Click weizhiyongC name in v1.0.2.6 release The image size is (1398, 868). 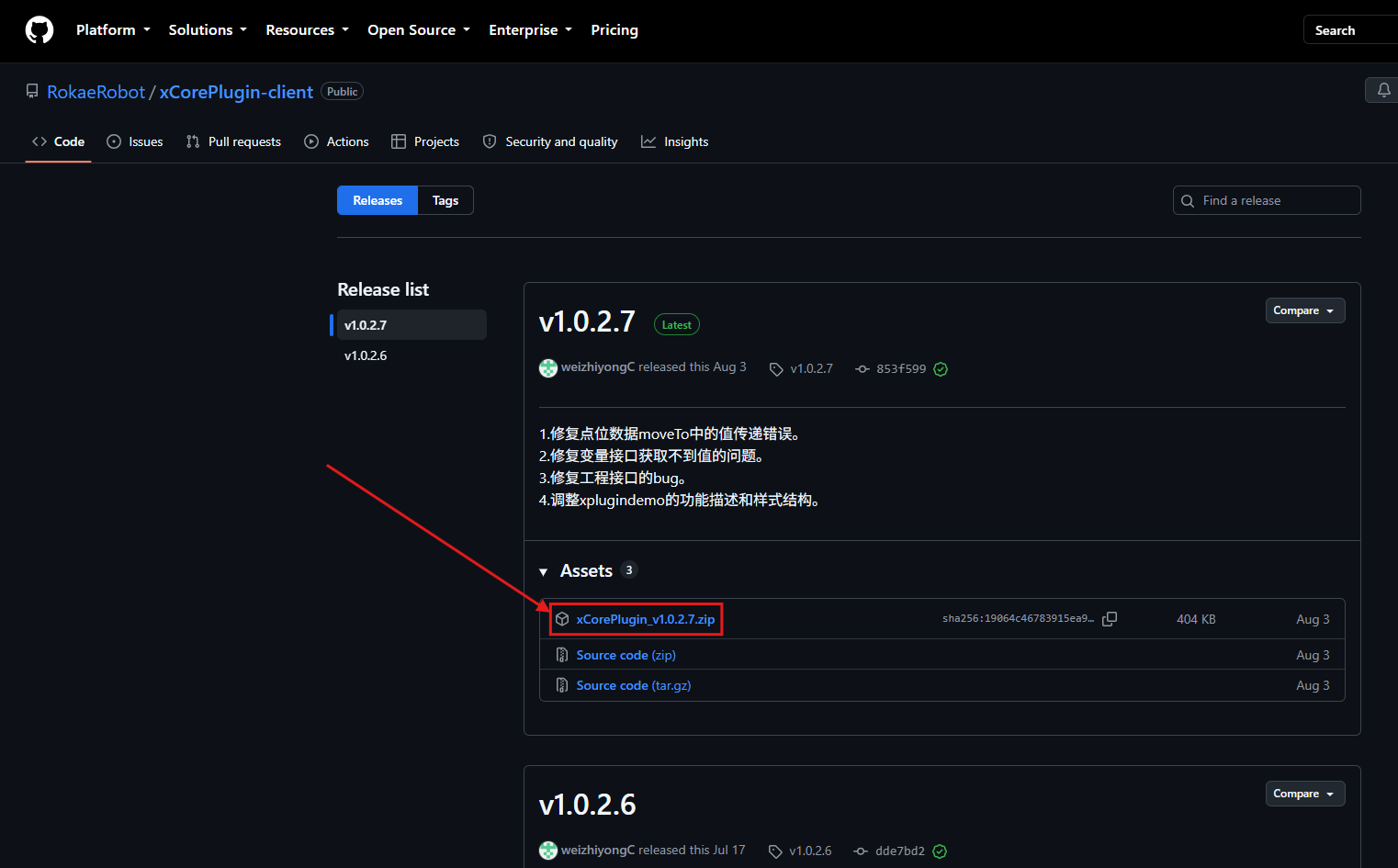(598, 850)
